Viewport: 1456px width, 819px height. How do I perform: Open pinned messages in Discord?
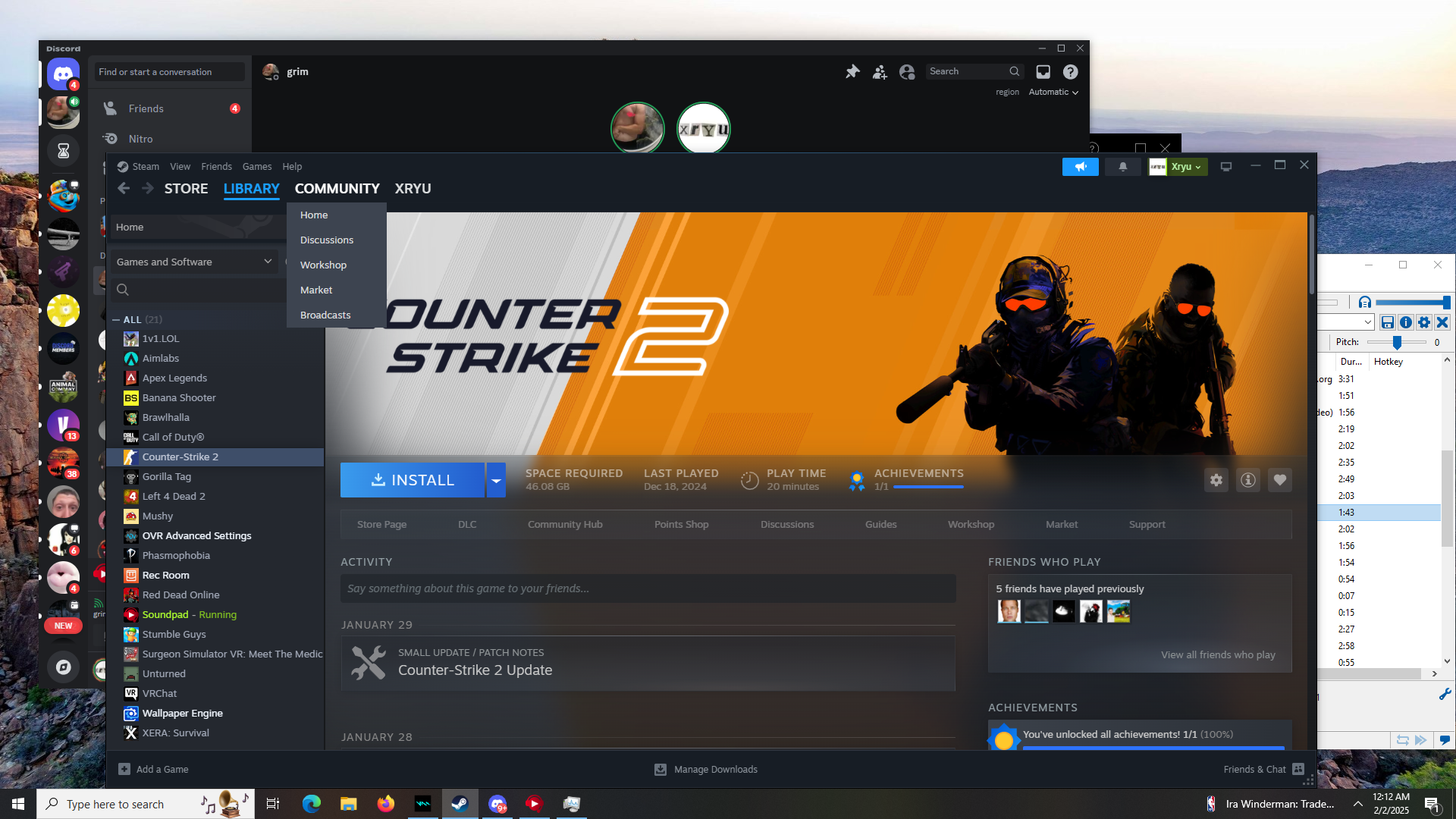[x=852, y=71]
